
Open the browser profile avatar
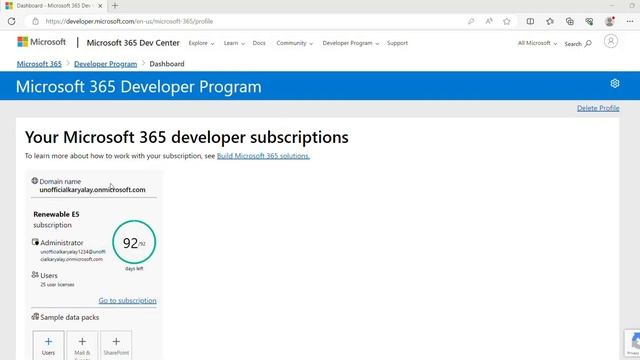(x=610, y=21)
